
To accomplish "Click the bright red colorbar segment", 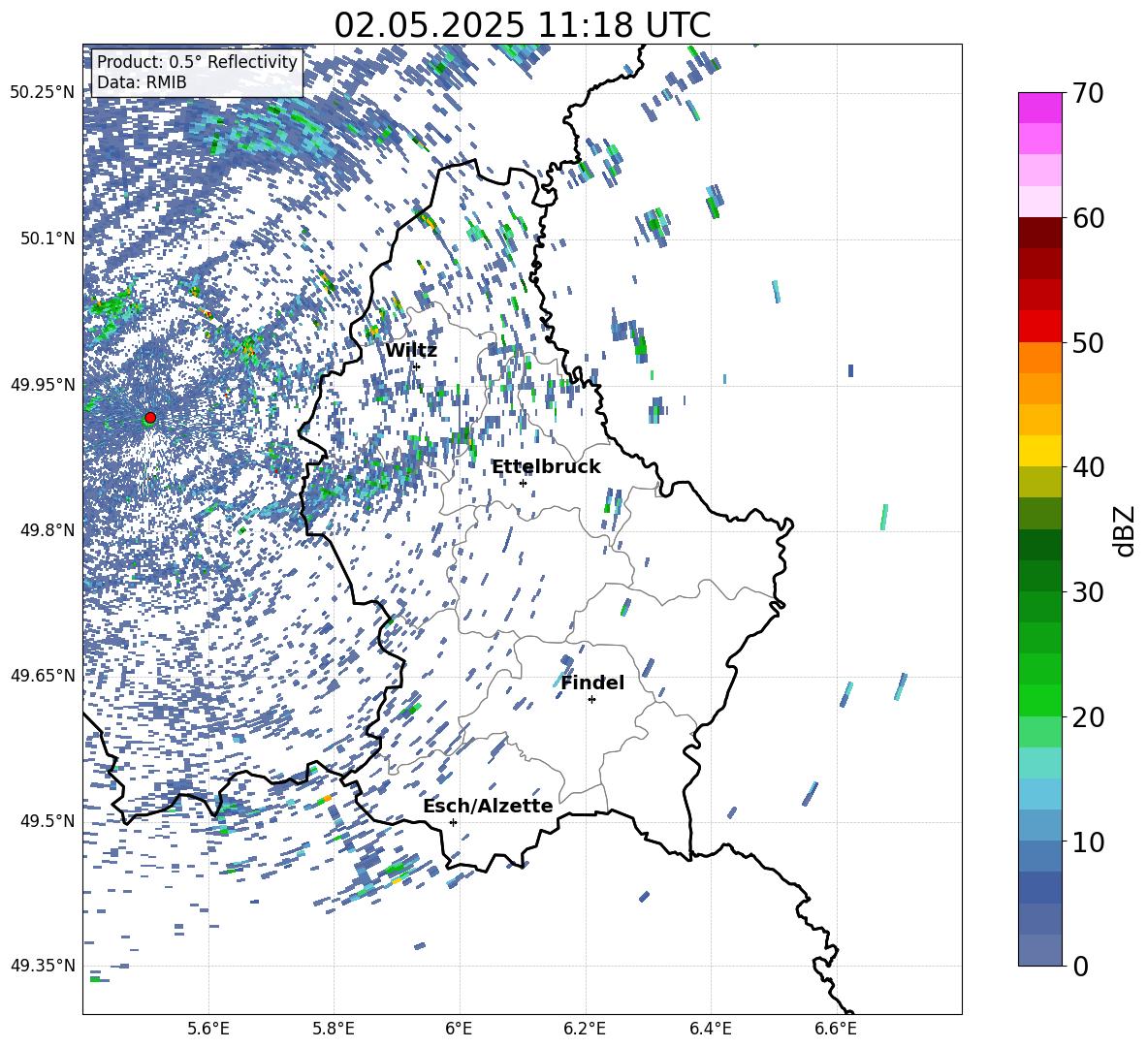I will click(1039, 327).
